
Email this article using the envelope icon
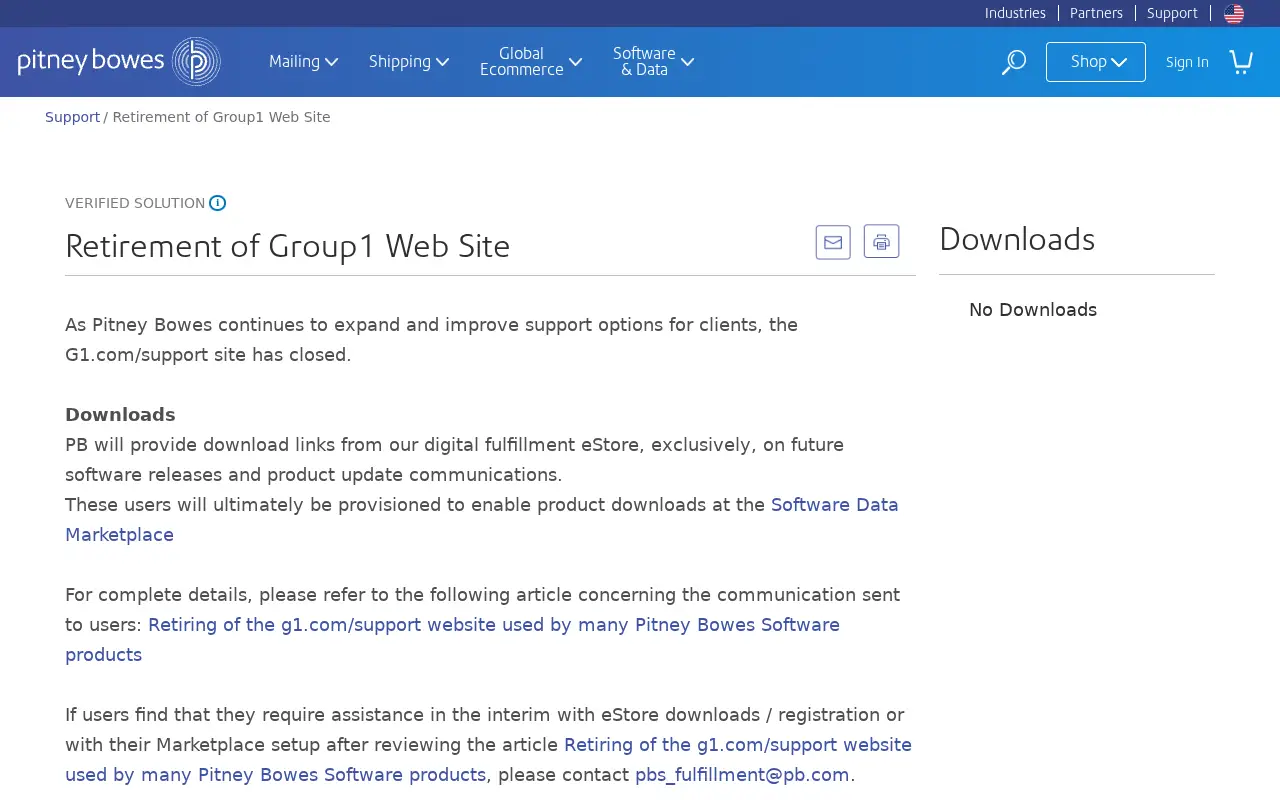pyautogui.click(x=833, y=242)
